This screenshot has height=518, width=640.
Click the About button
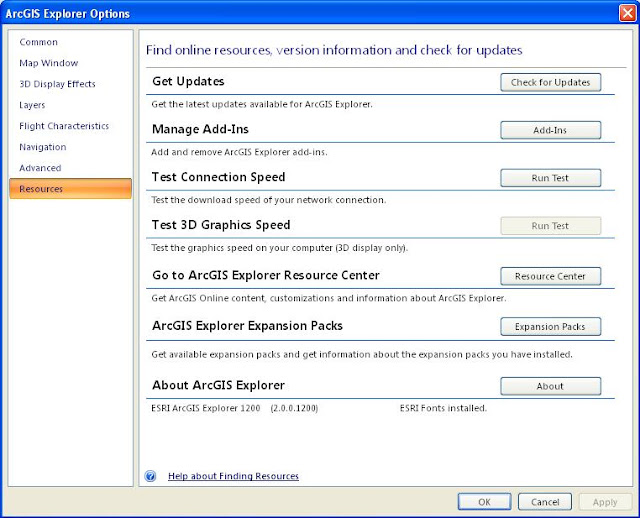point(551,386)
